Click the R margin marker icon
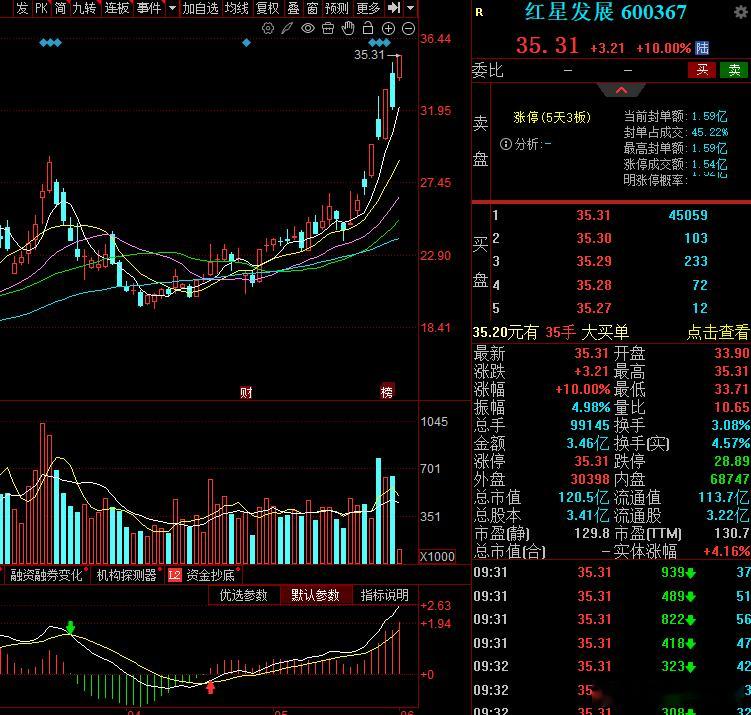Image resolution: width=751 pixels, height=715 pixels. (x=479, y=12)
